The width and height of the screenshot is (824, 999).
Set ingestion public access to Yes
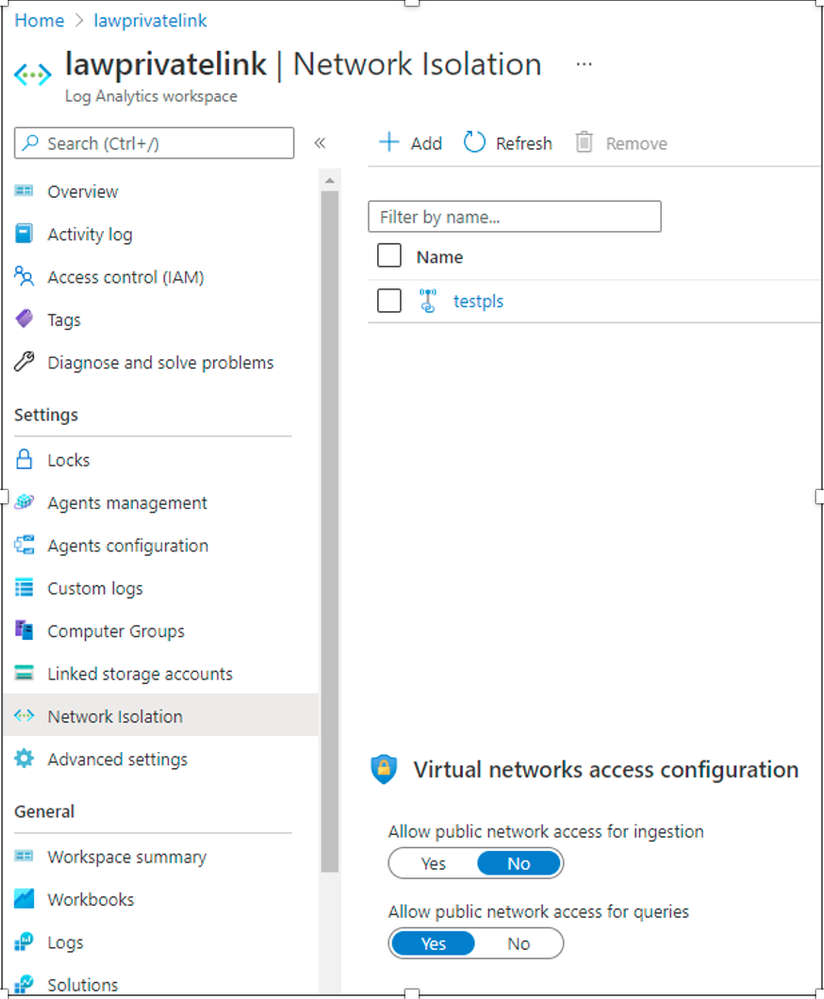tap(433, 863)
